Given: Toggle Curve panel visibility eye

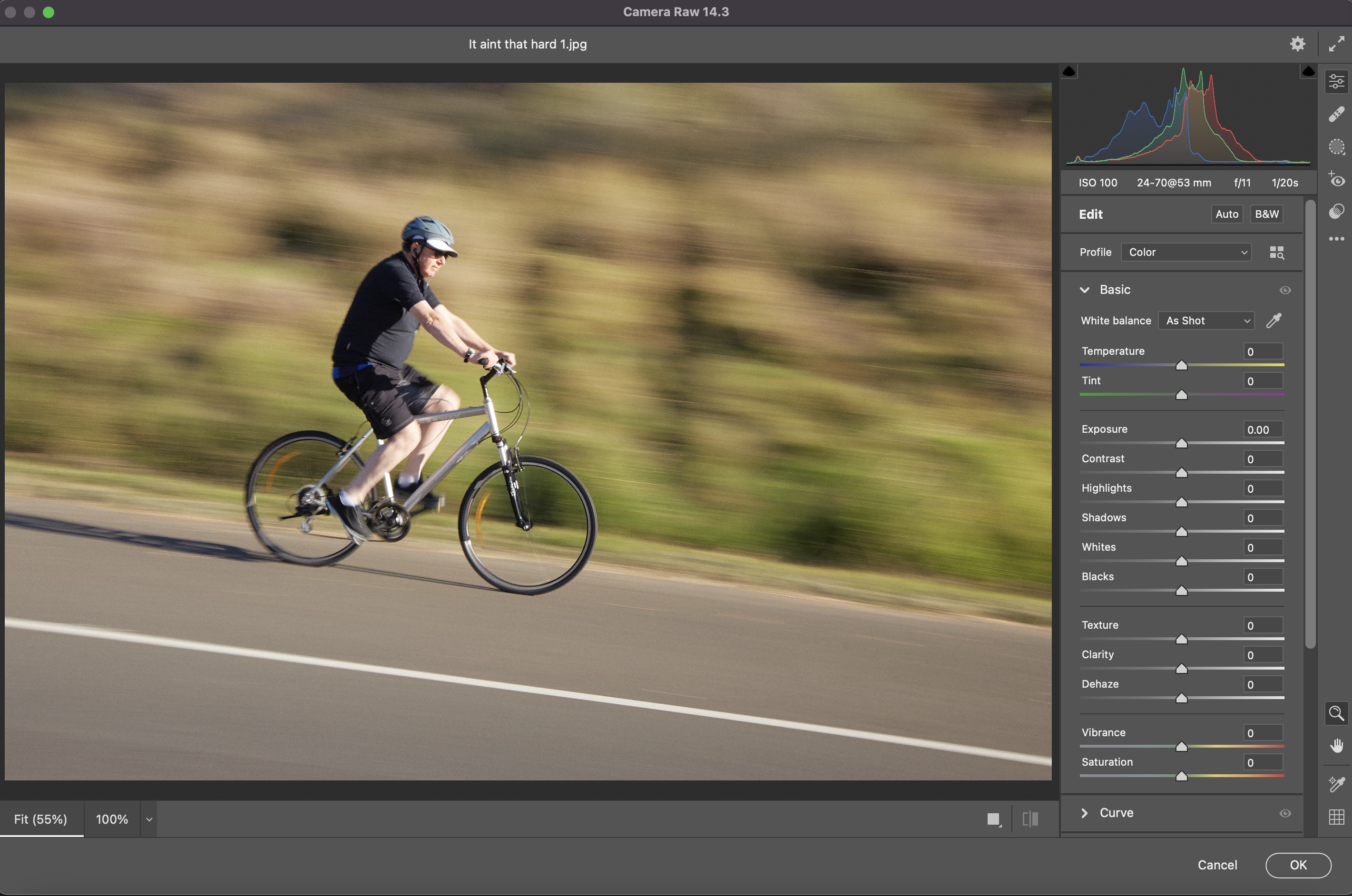Looking at the screenshot, I should coord(1284,813).
